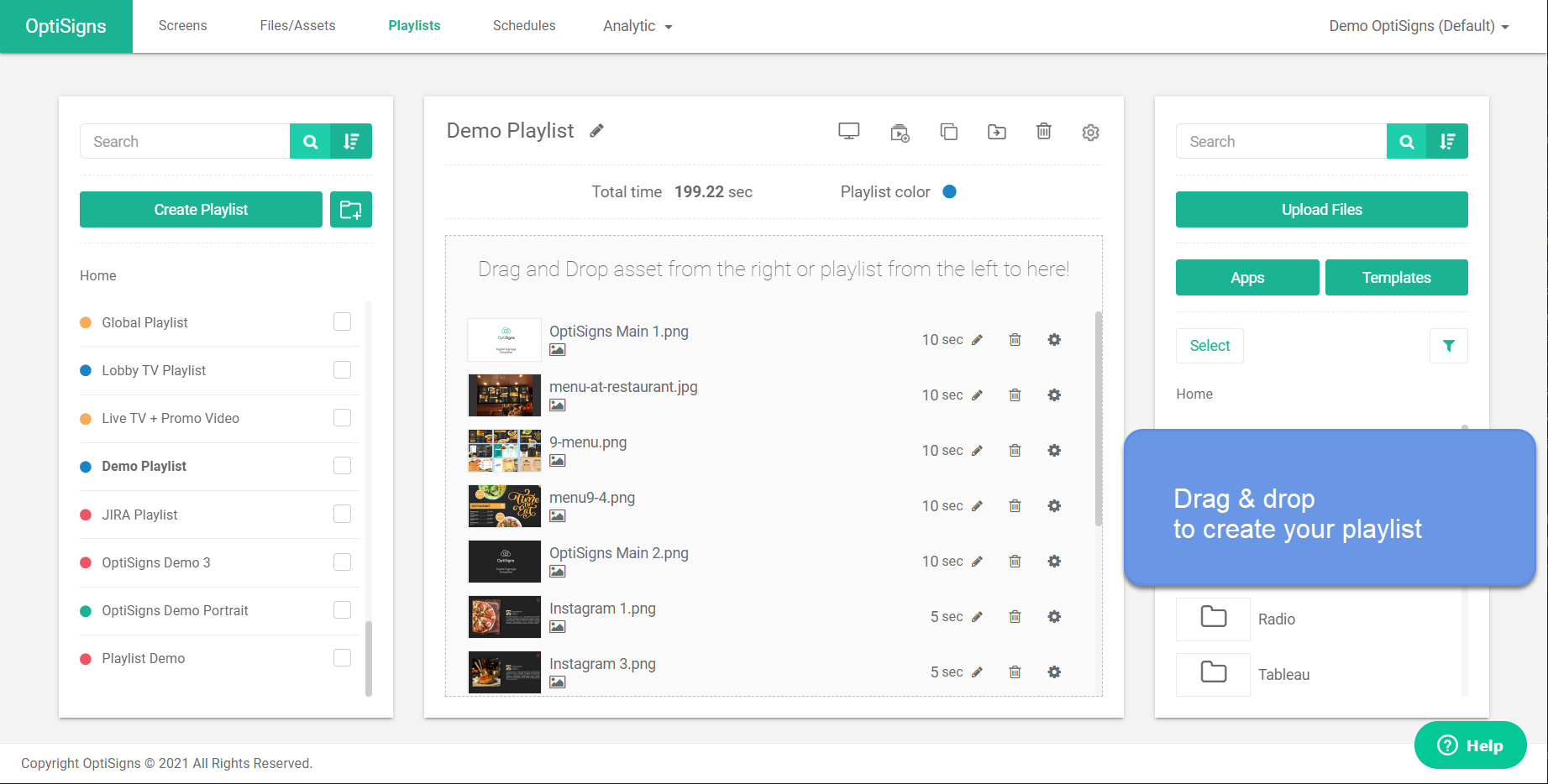The image size is (1548, 784).
Task: Click the Upload Files button
Action: pos(1322,210)
